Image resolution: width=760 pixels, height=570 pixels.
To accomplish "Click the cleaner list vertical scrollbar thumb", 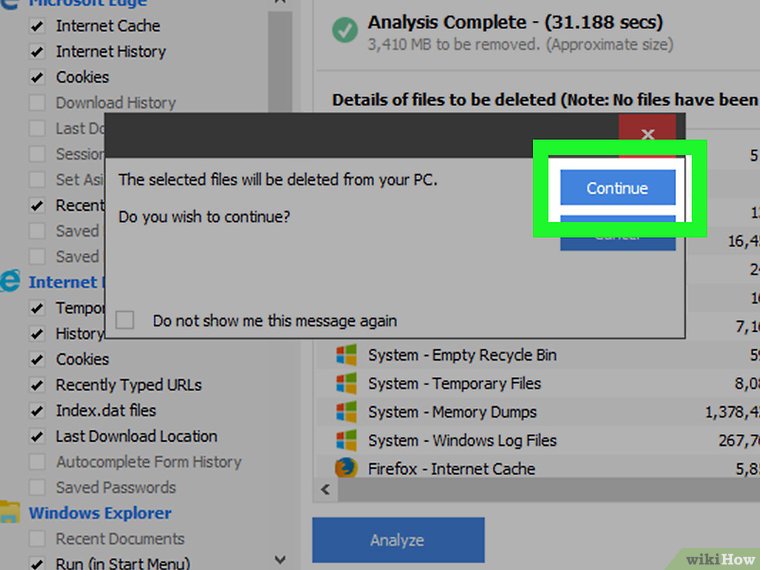I will coord(280,63).
